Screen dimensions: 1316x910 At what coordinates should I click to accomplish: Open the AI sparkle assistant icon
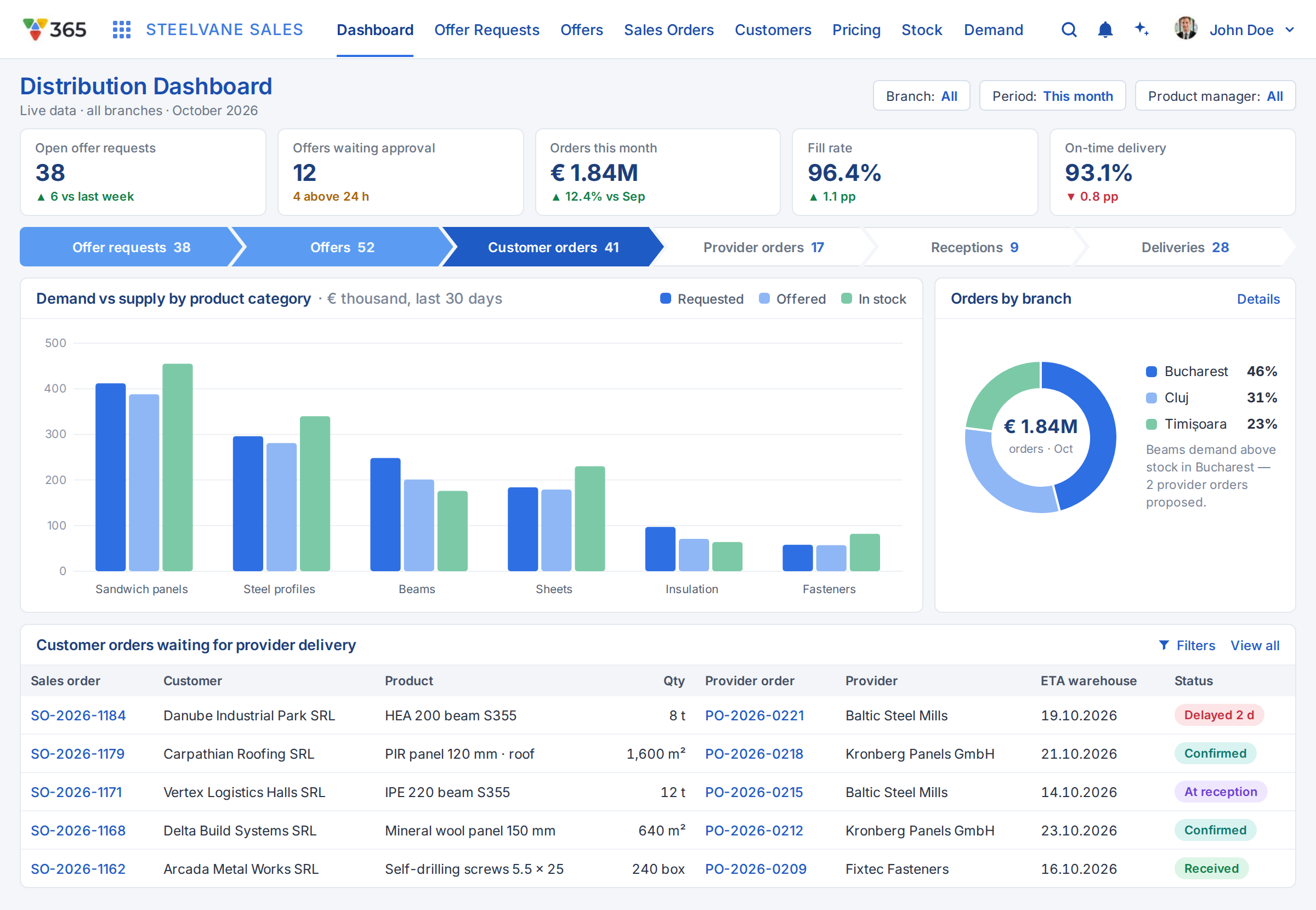pyautogui.click(x=1141, y=29)
